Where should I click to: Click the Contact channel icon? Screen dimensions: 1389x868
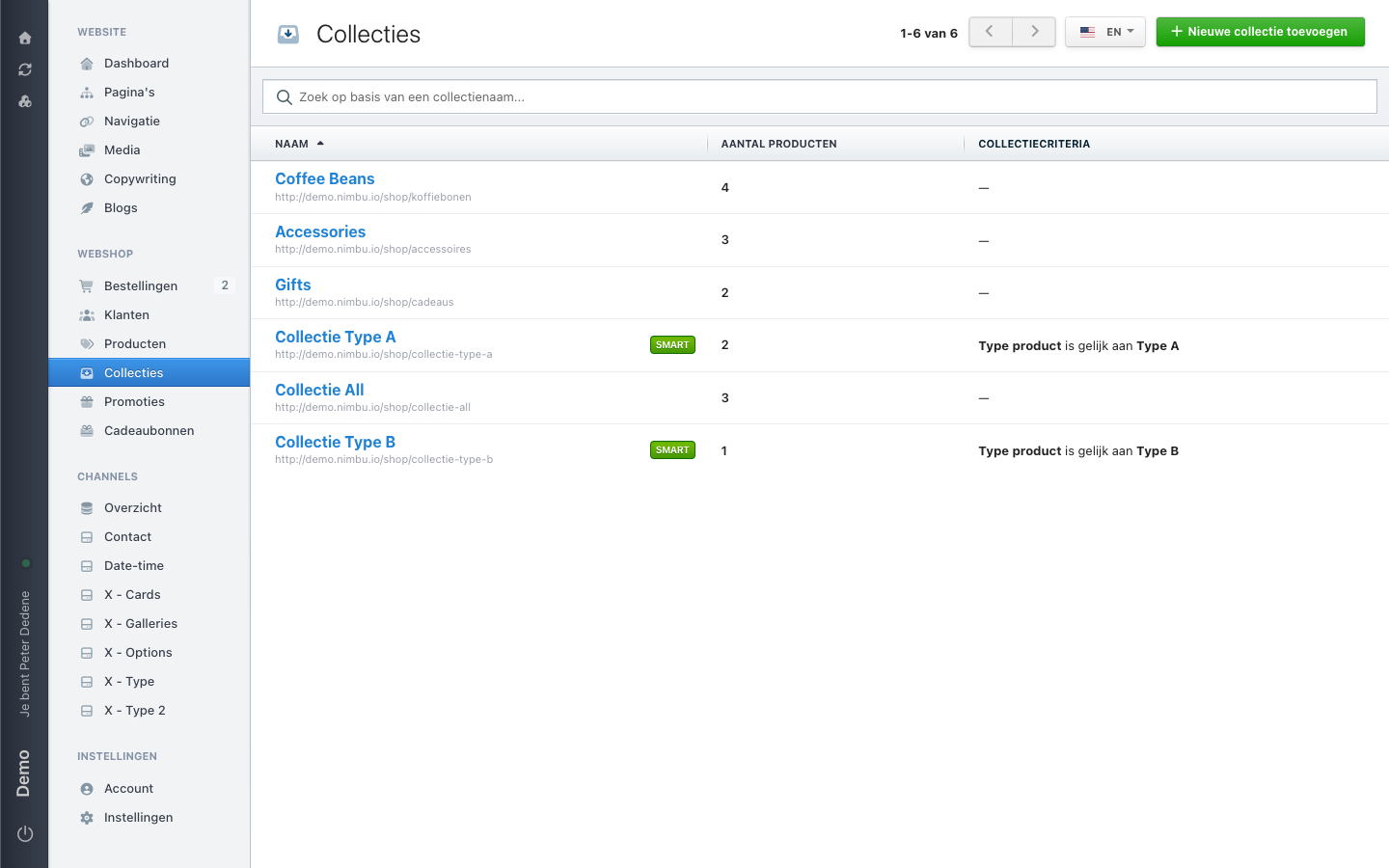point(87,537)
